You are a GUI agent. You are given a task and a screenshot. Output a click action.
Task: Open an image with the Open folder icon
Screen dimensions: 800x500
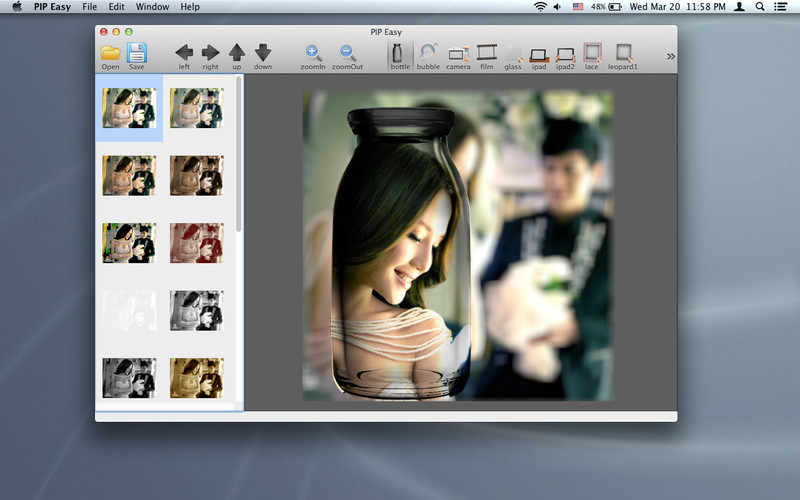click(x=110, y=56)
